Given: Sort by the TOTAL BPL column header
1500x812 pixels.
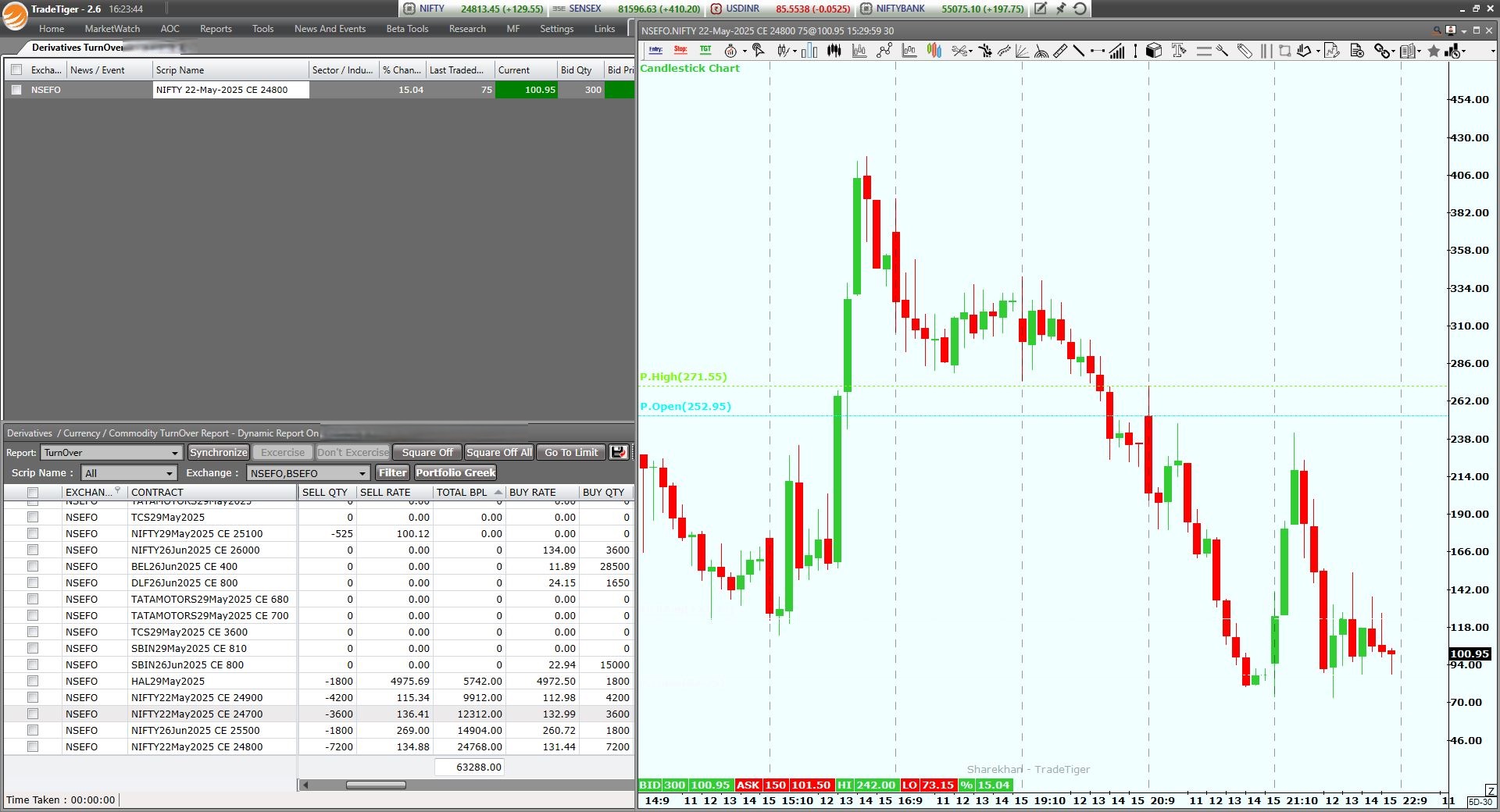Looking at the screenshot, I should click(469, 492).
